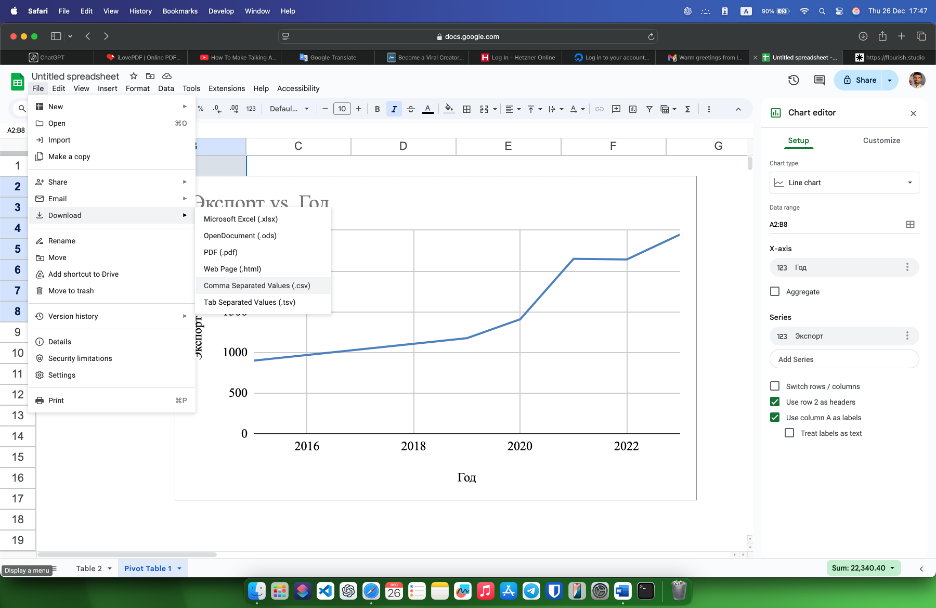Switch to the Customize tab

click(x=881, y=140)
